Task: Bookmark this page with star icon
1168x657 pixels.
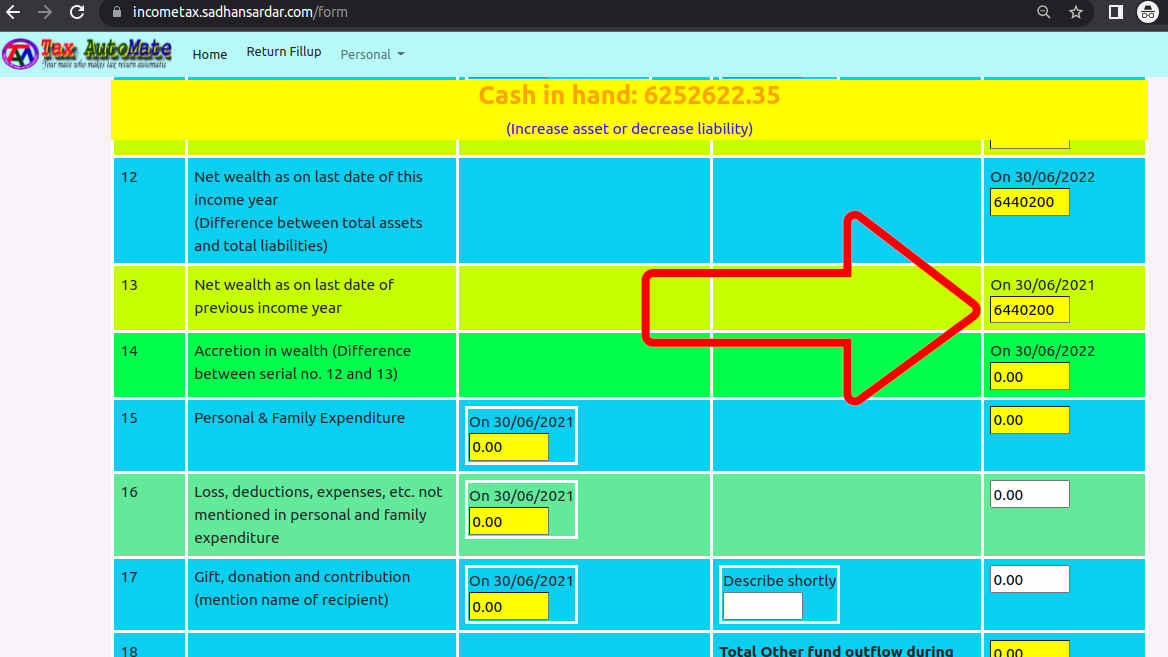Action: [x=1076, y=13]
